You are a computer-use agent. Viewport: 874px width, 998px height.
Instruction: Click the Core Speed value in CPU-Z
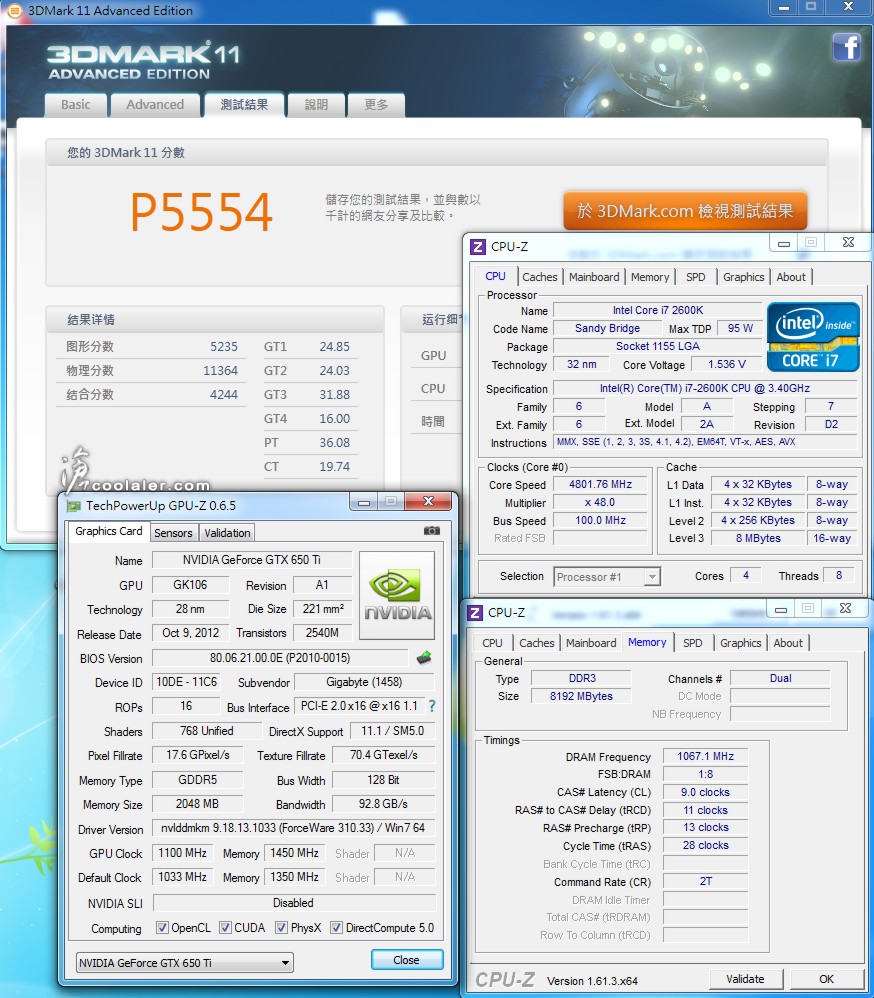point(600,484)
